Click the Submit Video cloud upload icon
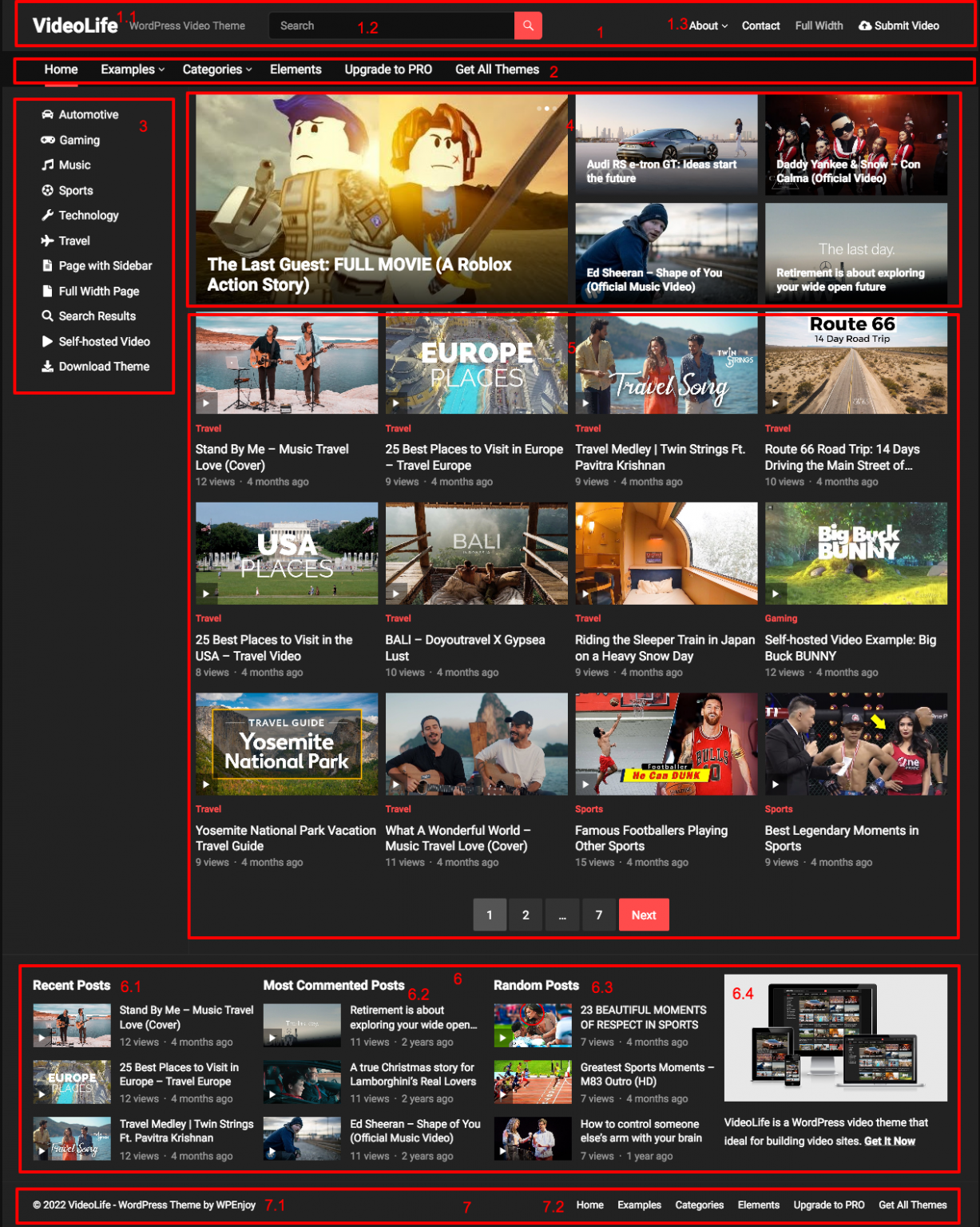980x1227 pixels. point(865,25)
